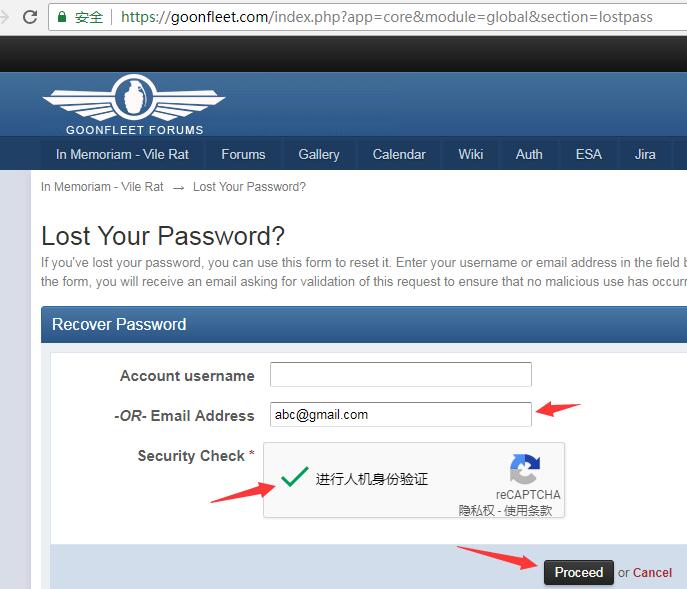Screen dimensions: 687x589
Task: Click the green secure padlock icon
Action: coord(62,17)
